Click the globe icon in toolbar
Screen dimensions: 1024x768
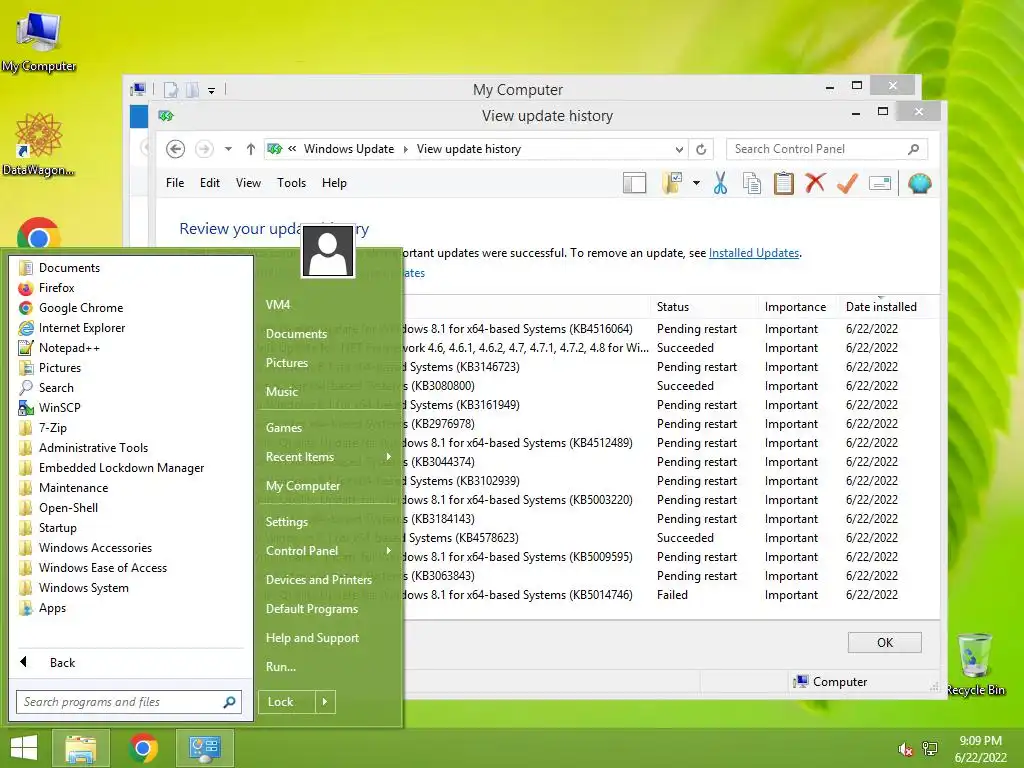click(919, 184)
